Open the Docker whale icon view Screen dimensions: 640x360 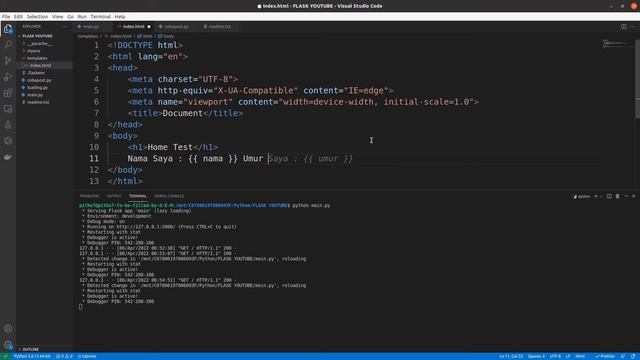point(8,157)
